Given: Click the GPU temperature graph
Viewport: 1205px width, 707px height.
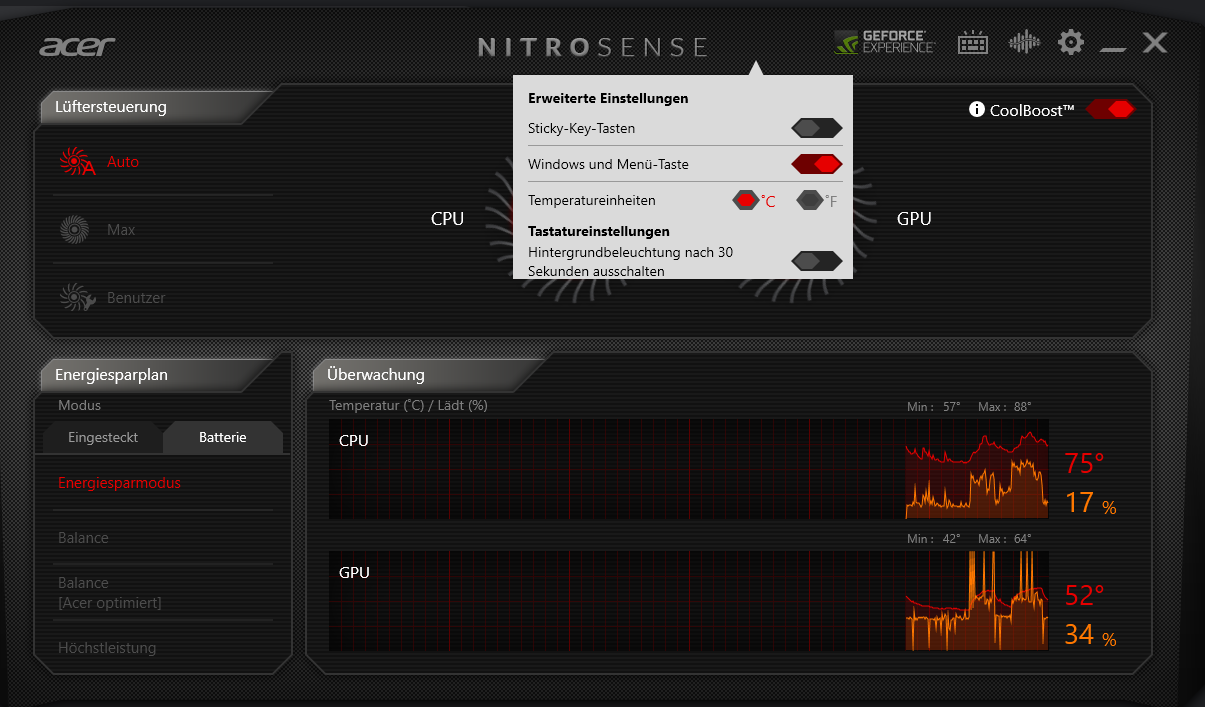Looking at the screenshot, I should (689, 601).
